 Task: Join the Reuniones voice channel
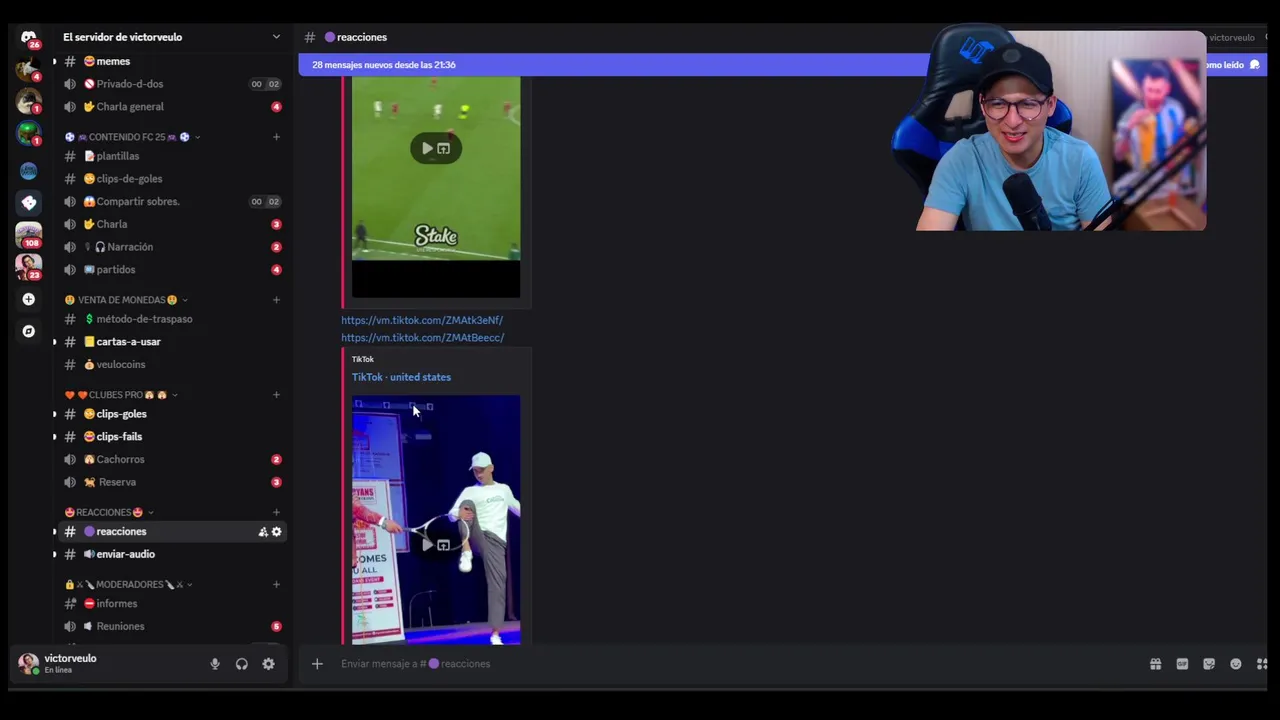pyautogui.click(x=172, y=626)
